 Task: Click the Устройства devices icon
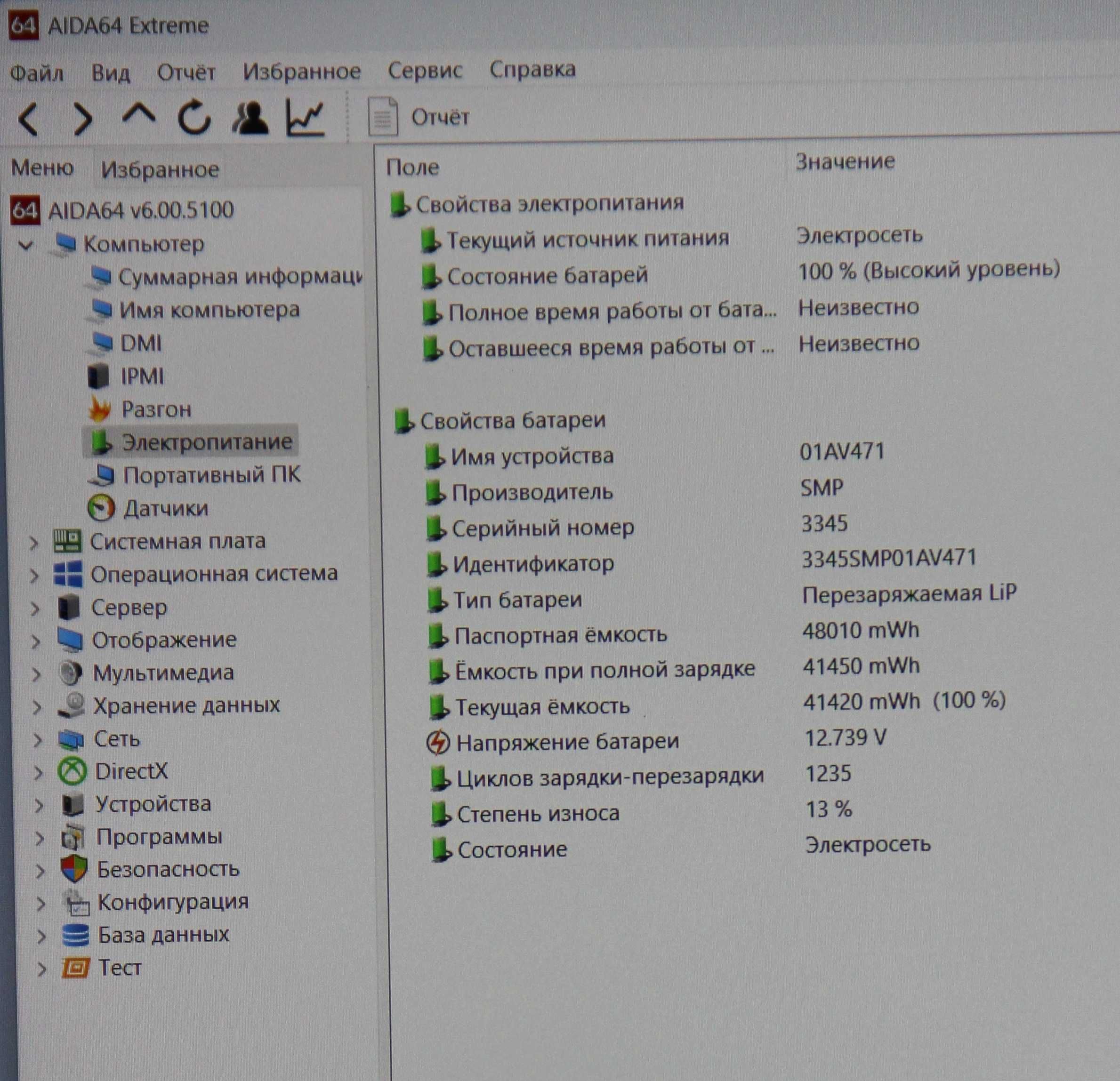click(x=73, y=804)
